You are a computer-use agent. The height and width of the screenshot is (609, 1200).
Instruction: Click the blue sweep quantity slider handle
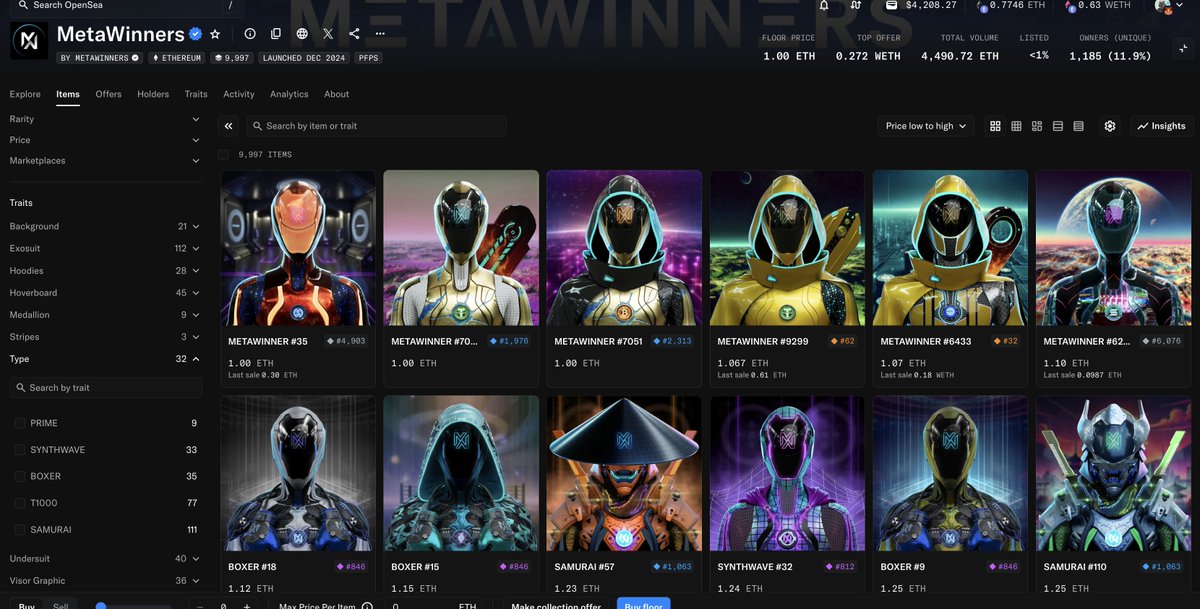101,606
